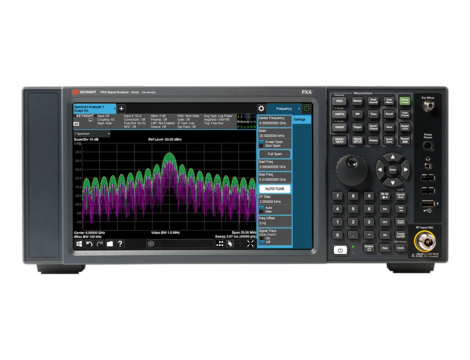Open the gear settings icon above the display
470x360 pixels.
pos(261,108)
